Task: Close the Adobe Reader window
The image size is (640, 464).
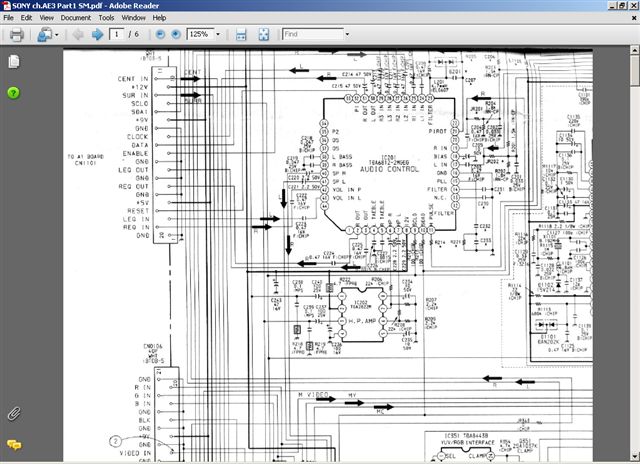Action: pyautogui.click(x=633, y=5)
